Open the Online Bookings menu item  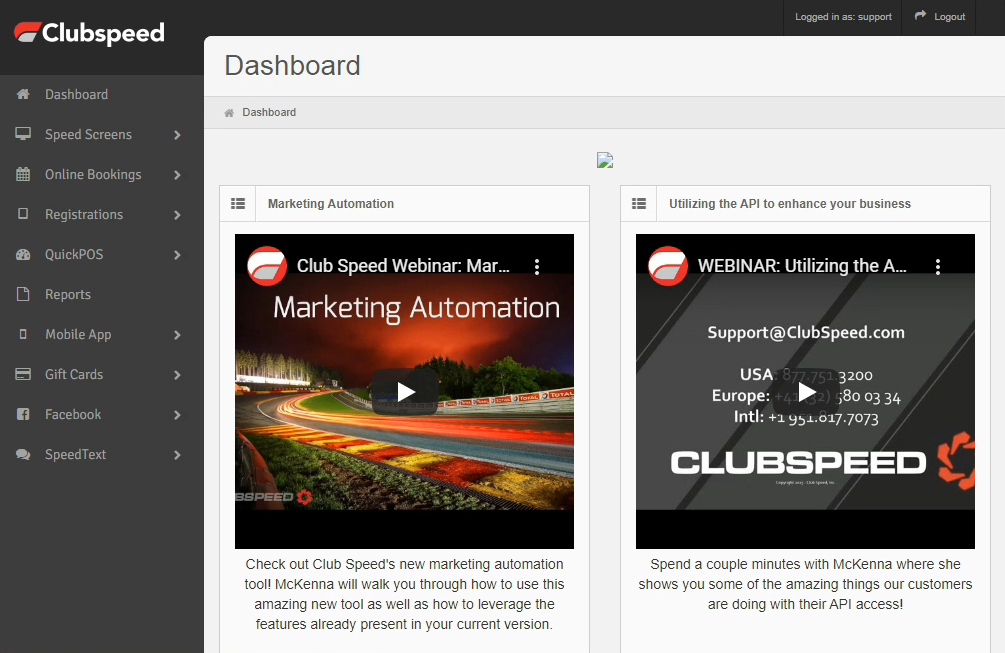[x=102, y=174]
